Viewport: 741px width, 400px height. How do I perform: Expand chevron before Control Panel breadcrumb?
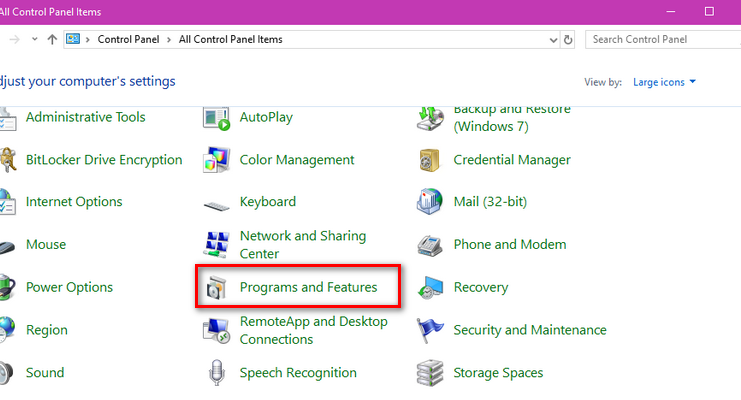click(x=87, y=40)
